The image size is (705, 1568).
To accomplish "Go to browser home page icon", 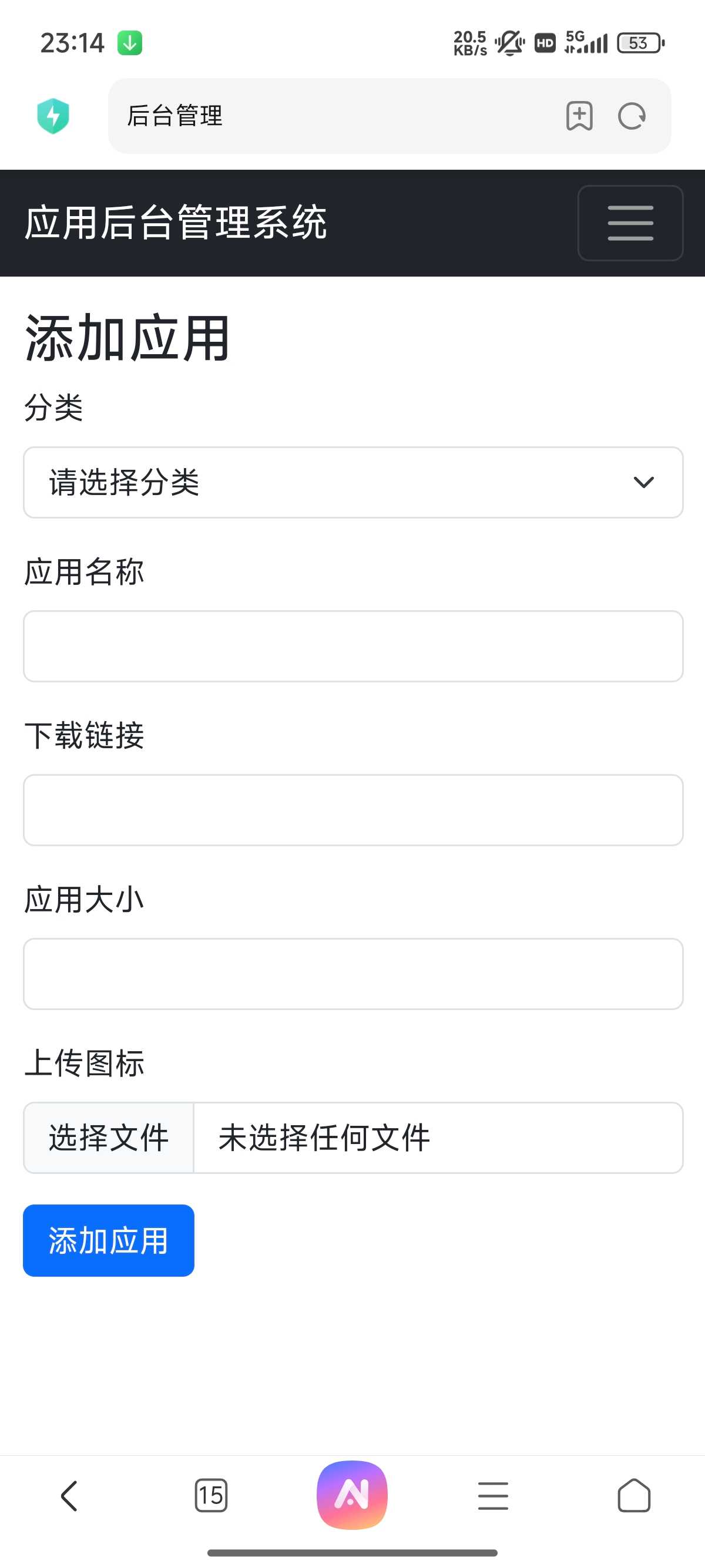I will coord(634,1496).
